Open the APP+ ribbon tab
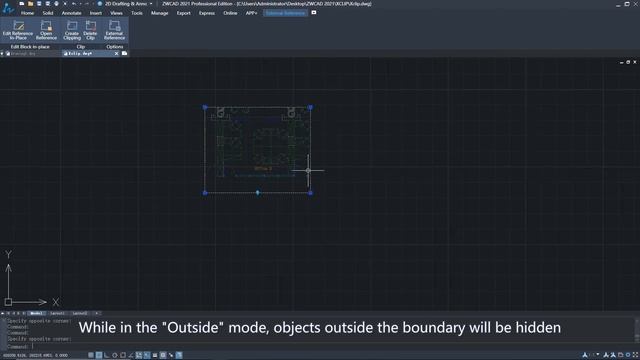The image size is (640, 360). (x=251, y=13)
